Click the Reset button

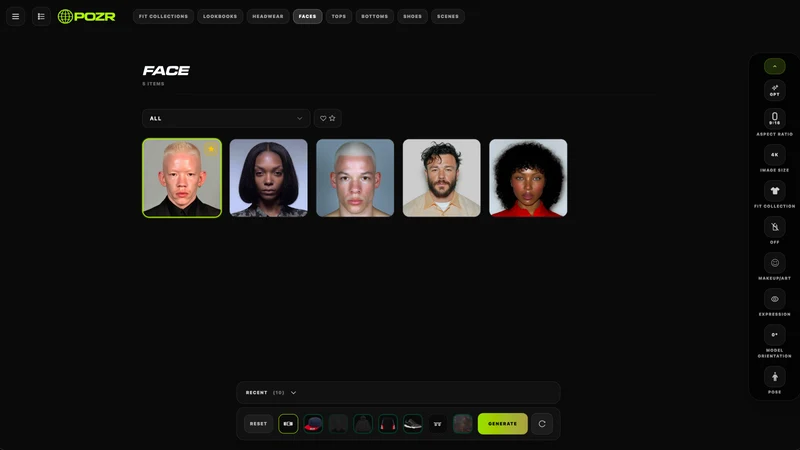point(258,424)
